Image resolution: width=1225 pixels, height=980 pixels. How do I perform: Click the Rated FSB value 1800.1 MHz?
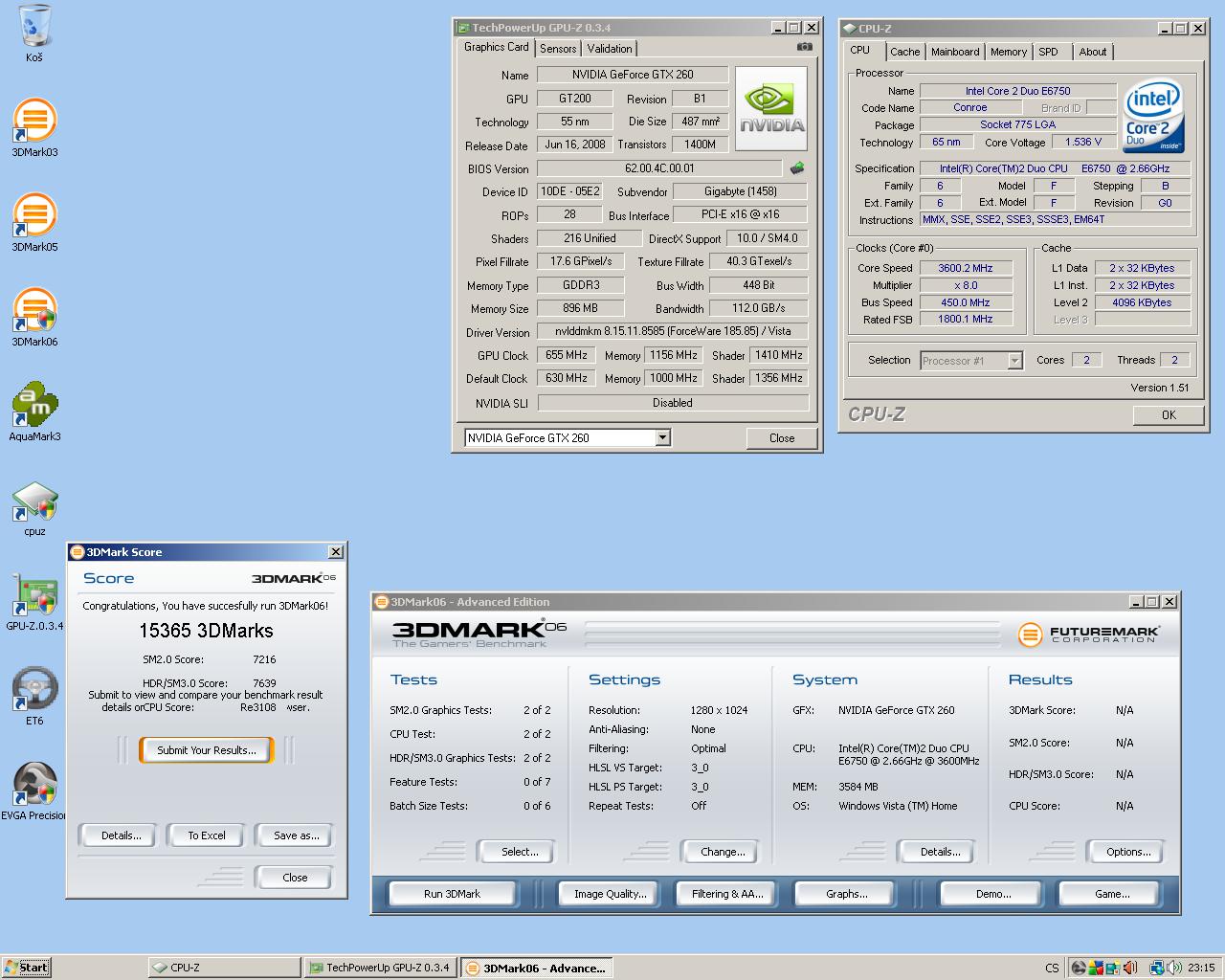point(966,320)
